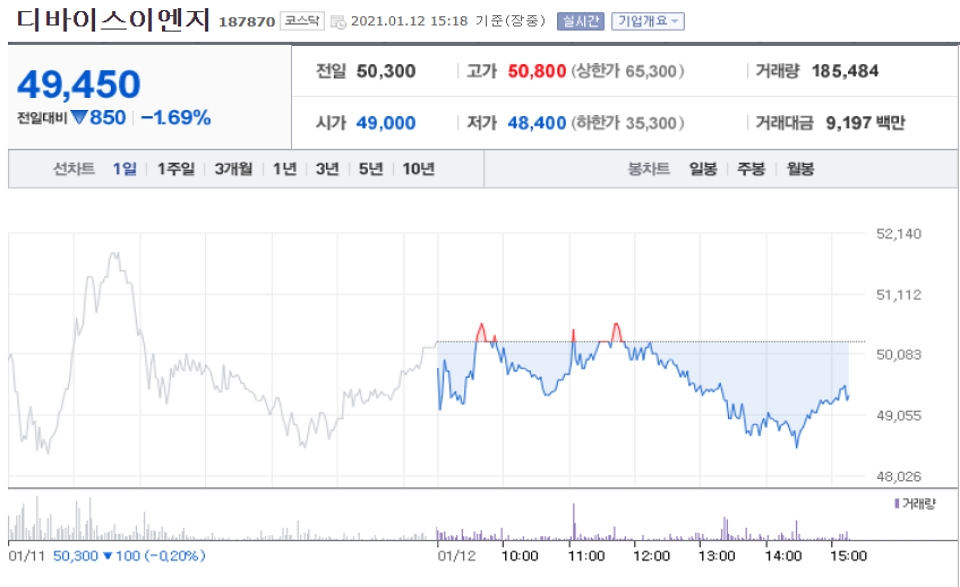Toggle the 실시간 real-time button

tap(580, 21)
